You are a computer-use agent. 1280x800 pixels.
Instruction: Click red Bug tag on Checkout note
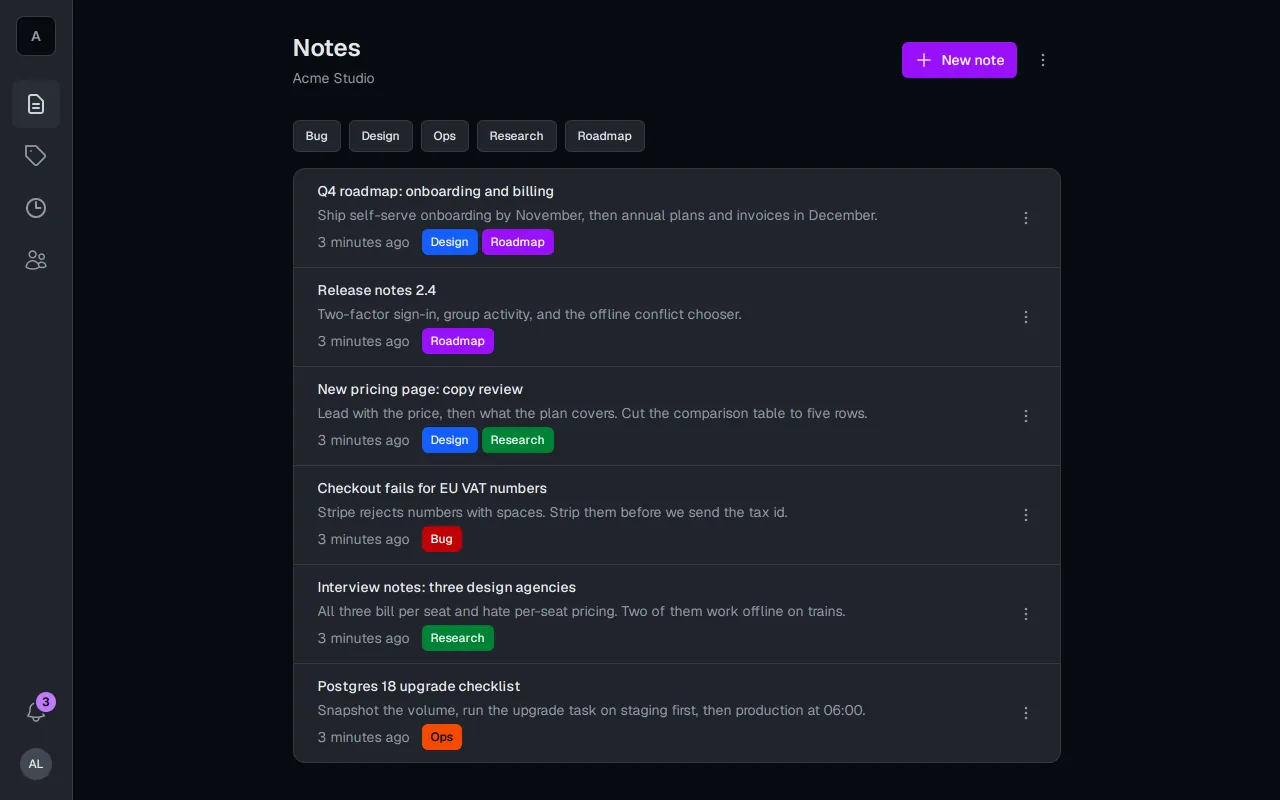coord(442,539)
